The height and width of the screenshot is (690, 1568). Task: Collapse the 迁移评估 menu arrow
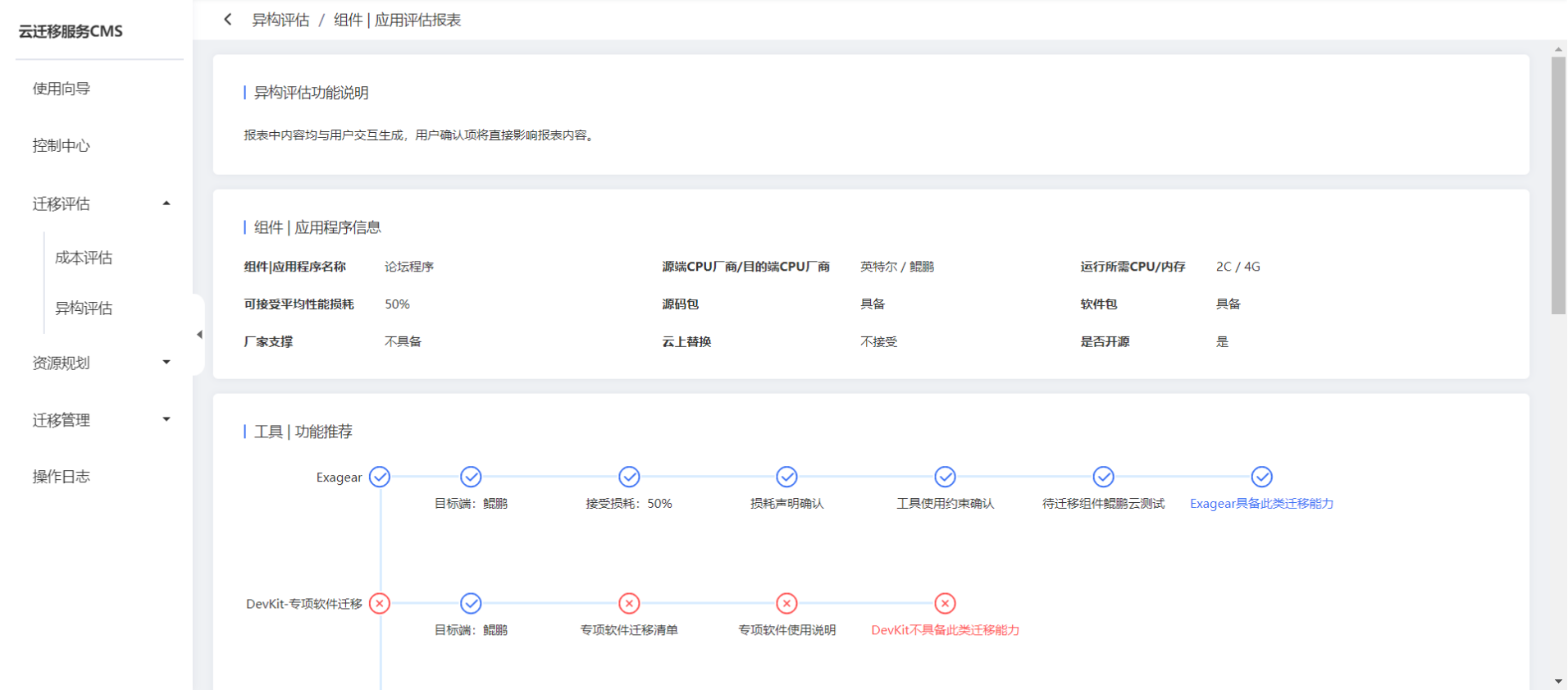point(166,203)
